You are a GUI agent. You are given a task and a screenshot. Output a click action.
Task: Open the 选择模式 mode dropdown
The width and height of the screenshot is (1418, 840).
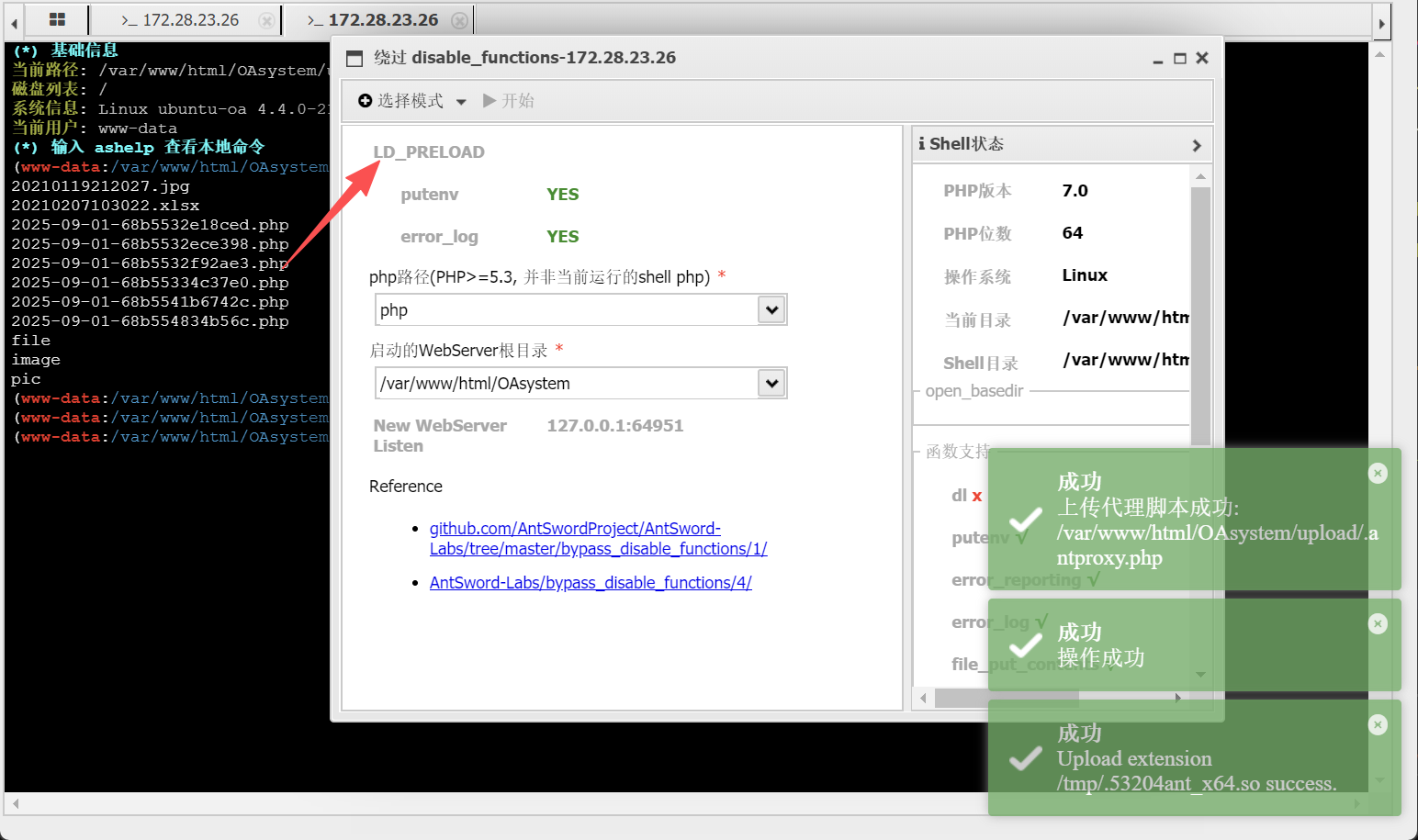[x=412, y=101]
